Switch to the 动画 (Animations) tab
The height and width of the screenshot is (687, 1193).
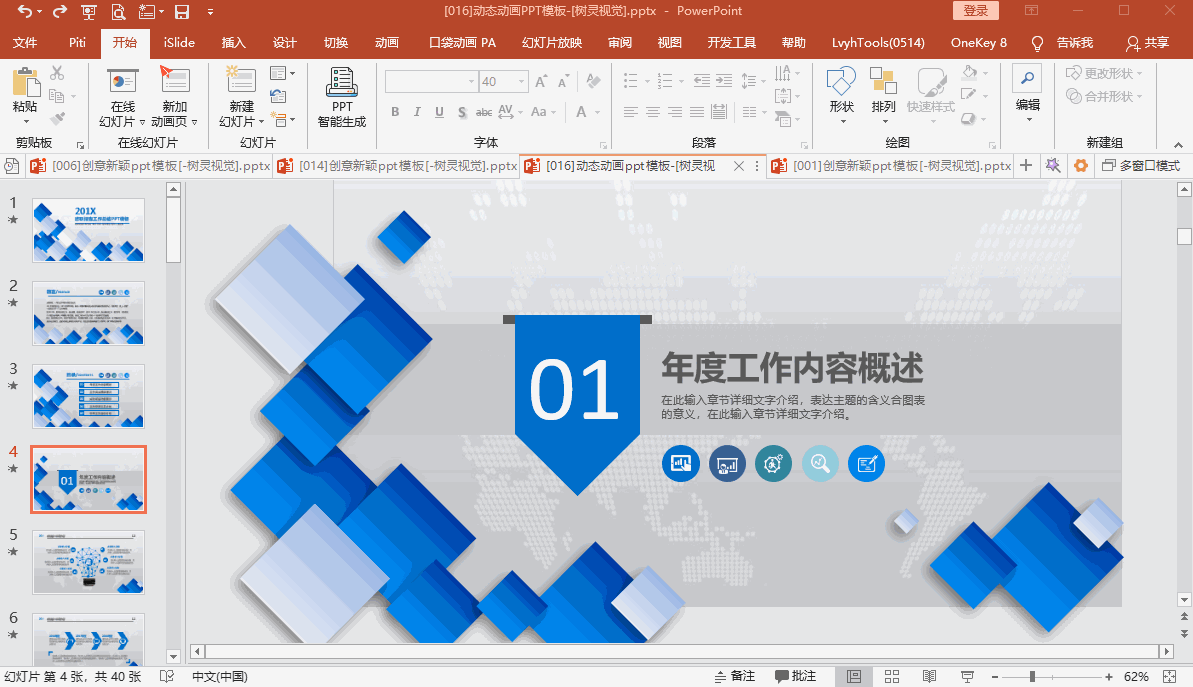pos(387,43)
